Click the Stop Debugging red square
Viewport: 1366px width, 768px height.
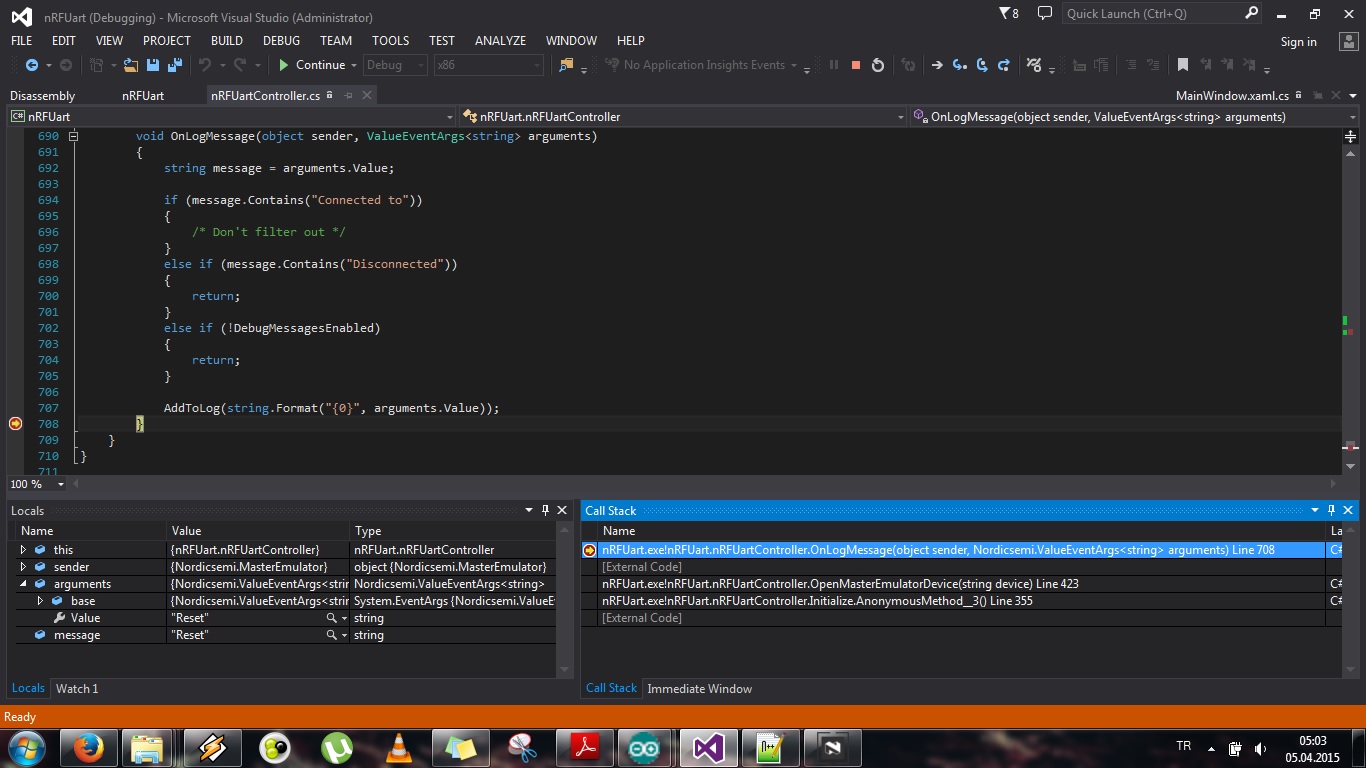pyautogui.click(x=856, y=65)
